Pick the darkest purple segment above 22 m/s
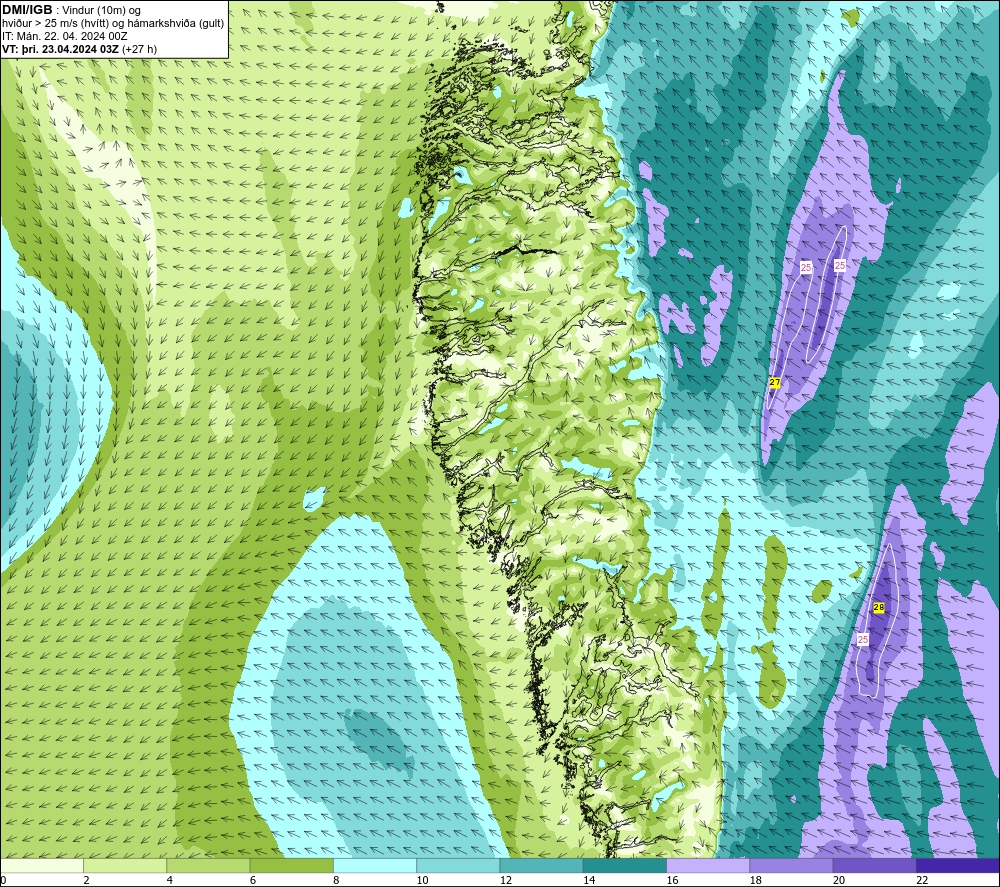This screenshot has height=887, width=1000. pos(957,866)
